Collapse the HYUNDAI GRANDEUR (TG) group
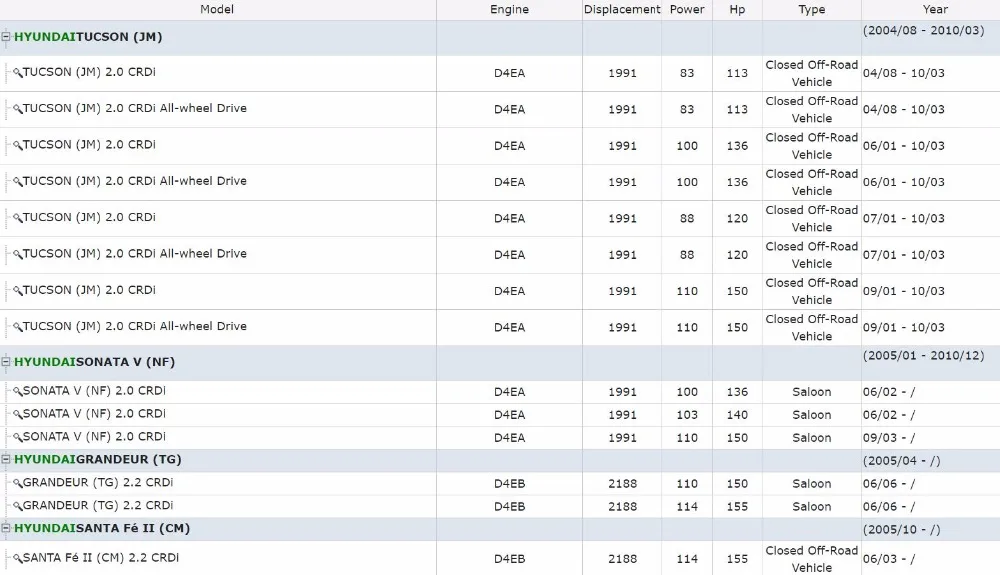Image resolution: width=1000 pixels, height=575 pixels. click(6, 460)
